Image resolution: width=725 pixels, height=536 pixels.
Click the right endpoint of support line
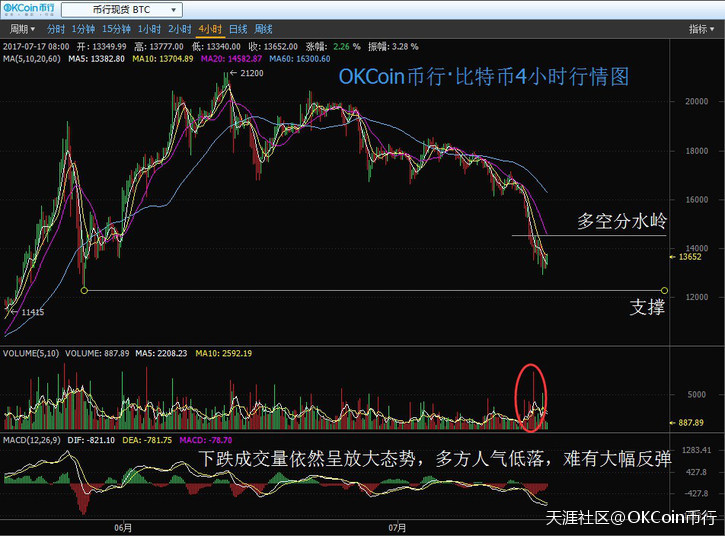click(666, 291)
